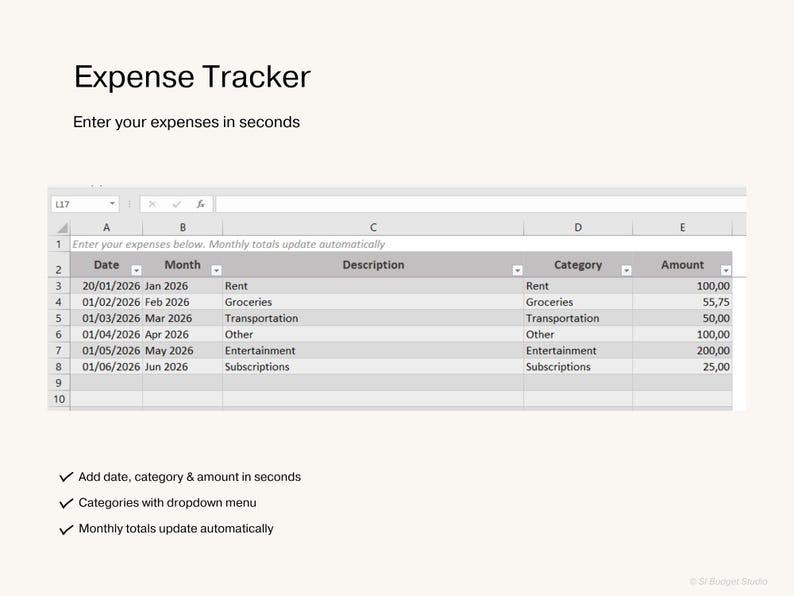Image resolution: width=794 pixels, height=596 pixels.
Task: Select the Apr 2026 month cell
Action: (182, 334)
